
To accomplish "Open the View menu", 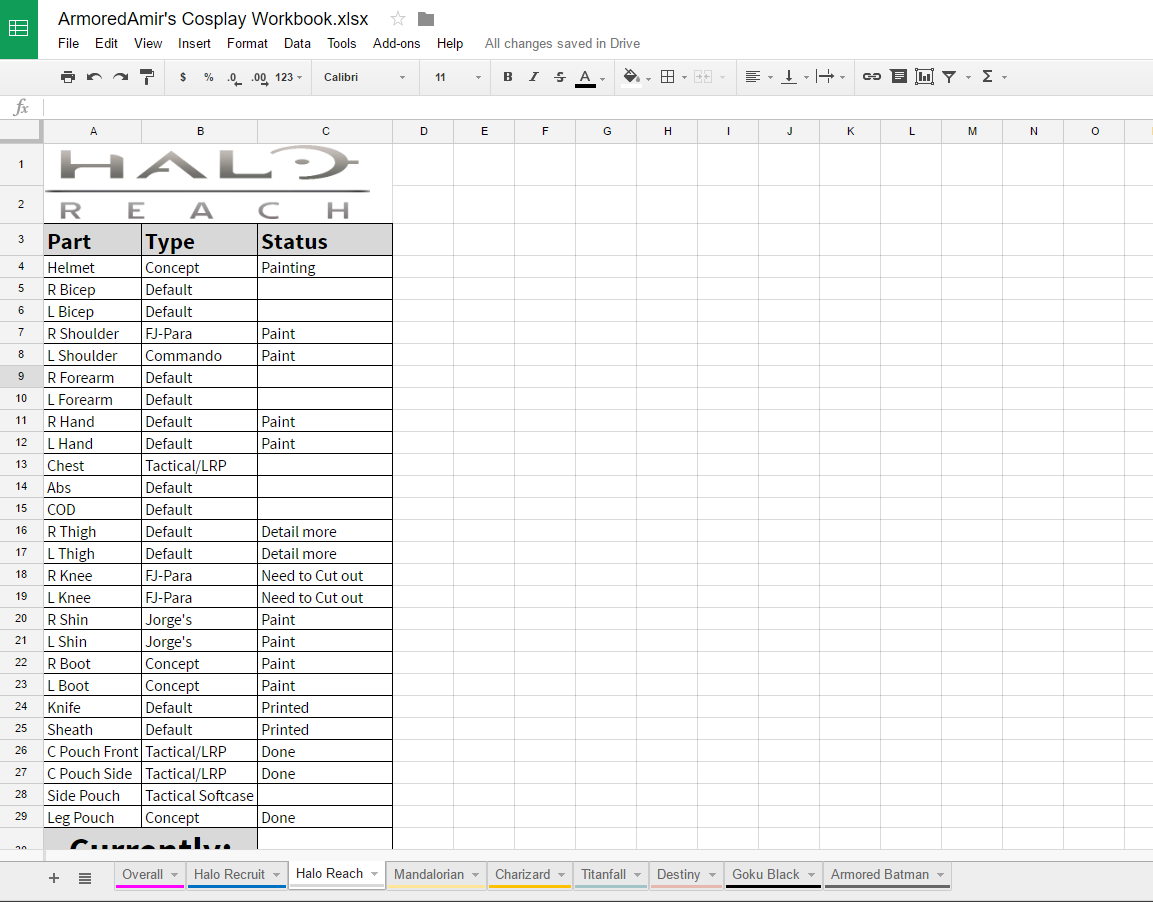I will (148, 43).
